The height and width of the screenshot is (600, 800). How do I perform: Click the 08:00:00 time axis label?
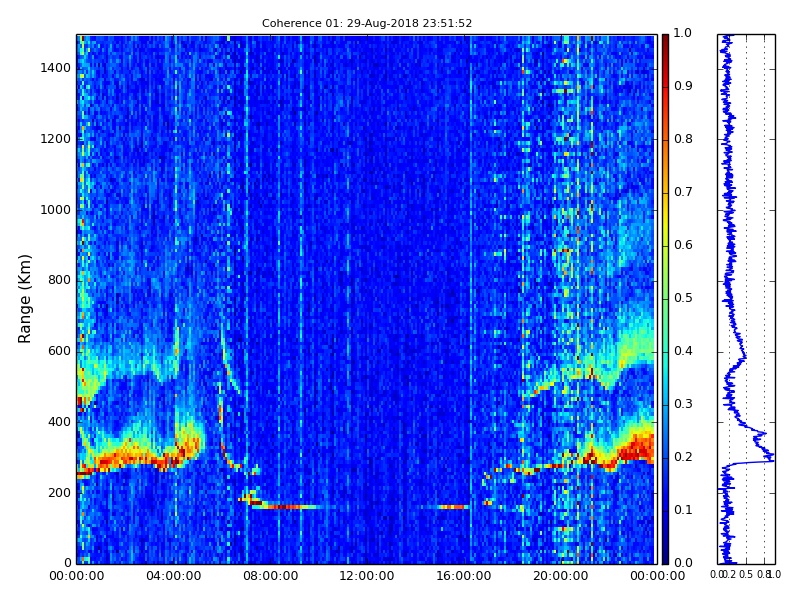(270, 576)
